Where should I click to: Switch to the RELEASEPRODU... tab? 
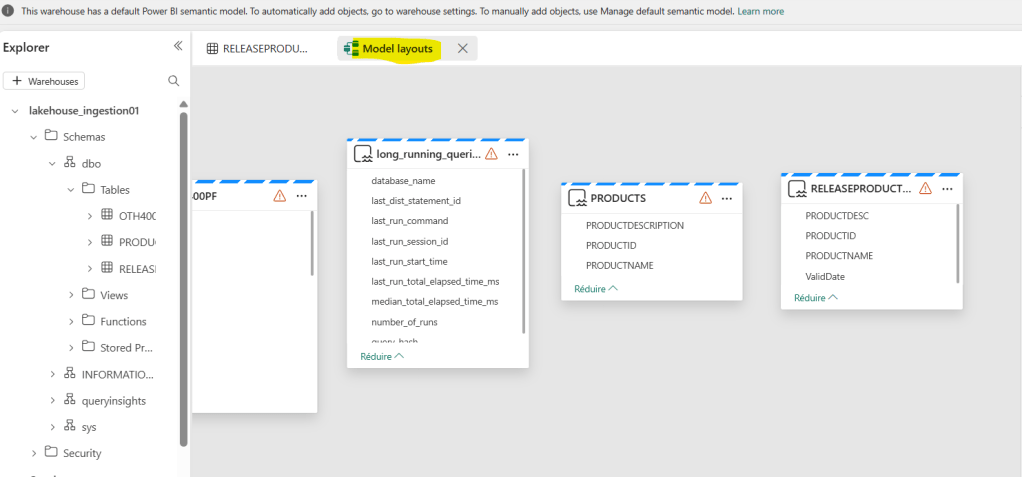point(258,48)
